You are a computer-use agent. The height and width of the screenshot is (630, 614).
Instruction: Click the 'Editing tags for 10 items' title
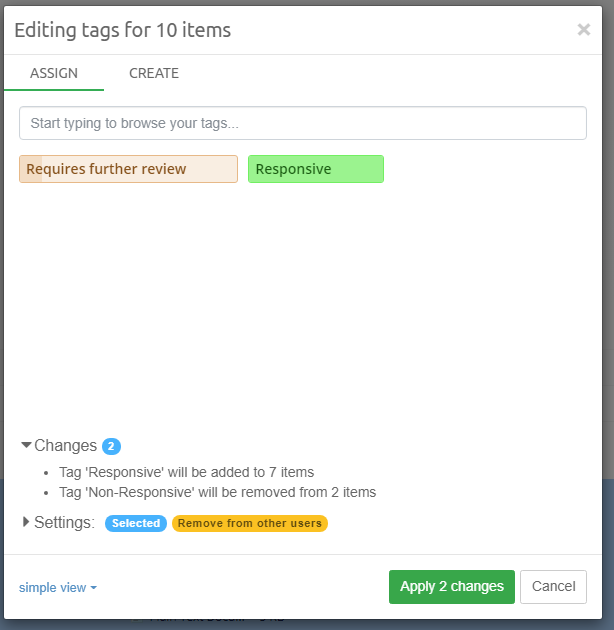point(122,30)
